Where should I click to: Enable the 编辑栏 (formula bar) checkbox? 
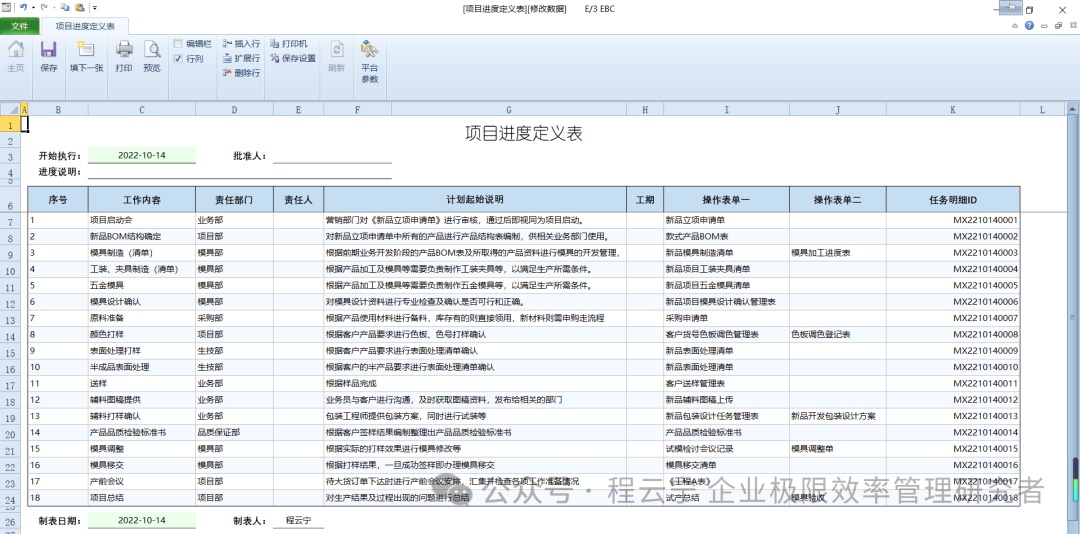point(178,44)
